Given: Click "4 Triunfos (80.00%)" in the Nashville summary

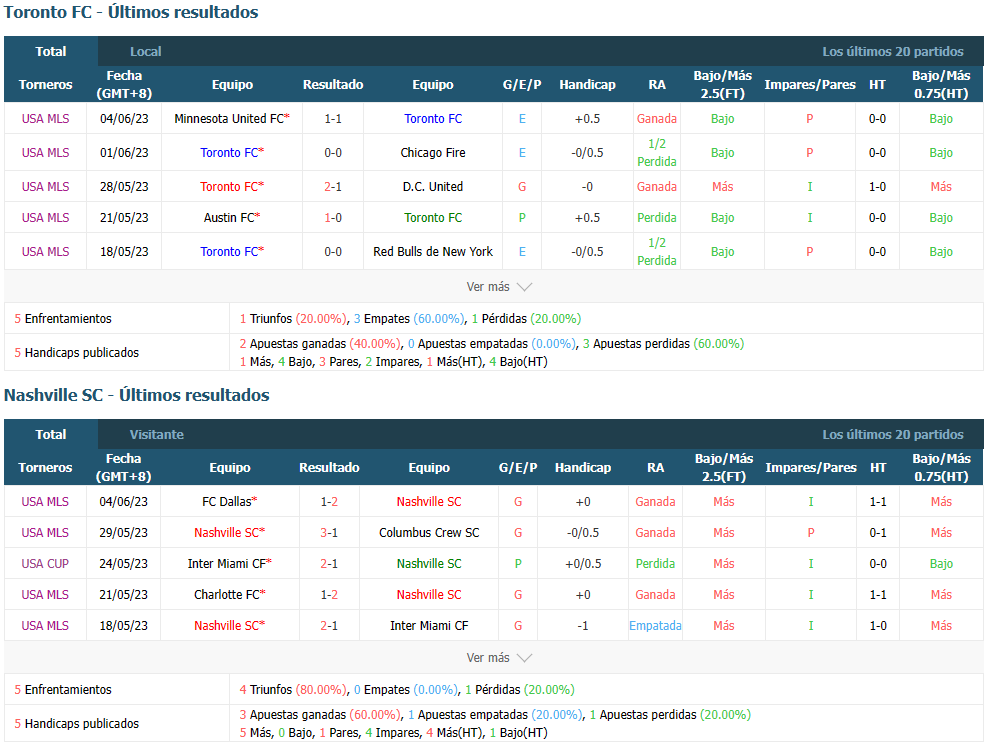Looking at the screenshot, I should point(294,690).
